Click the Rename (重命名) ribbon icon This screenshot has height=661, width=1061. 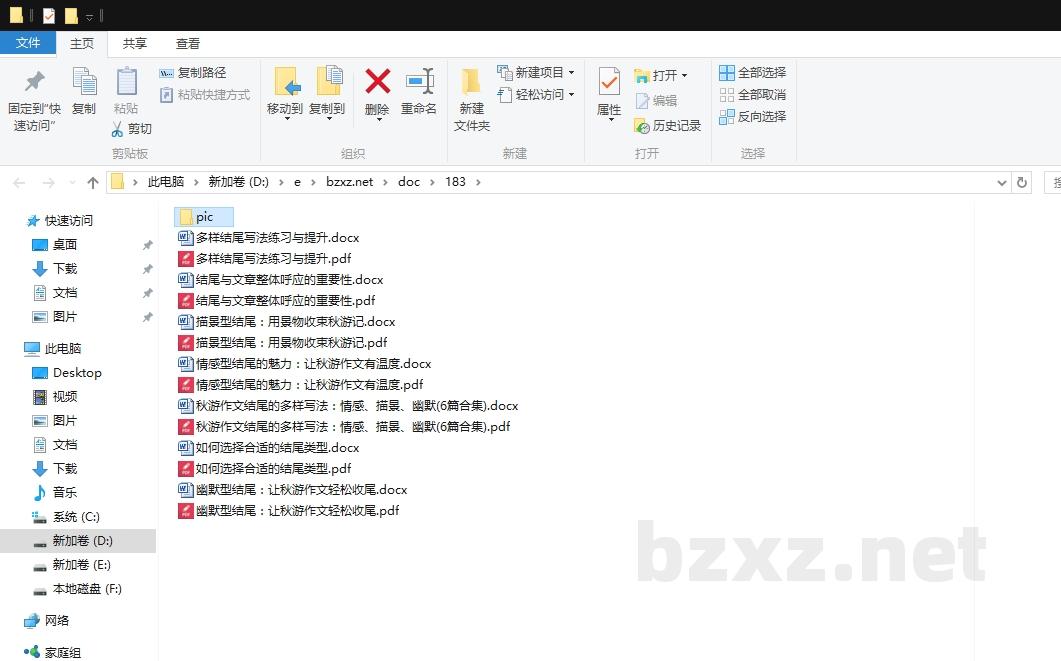[x=419, y=82]
